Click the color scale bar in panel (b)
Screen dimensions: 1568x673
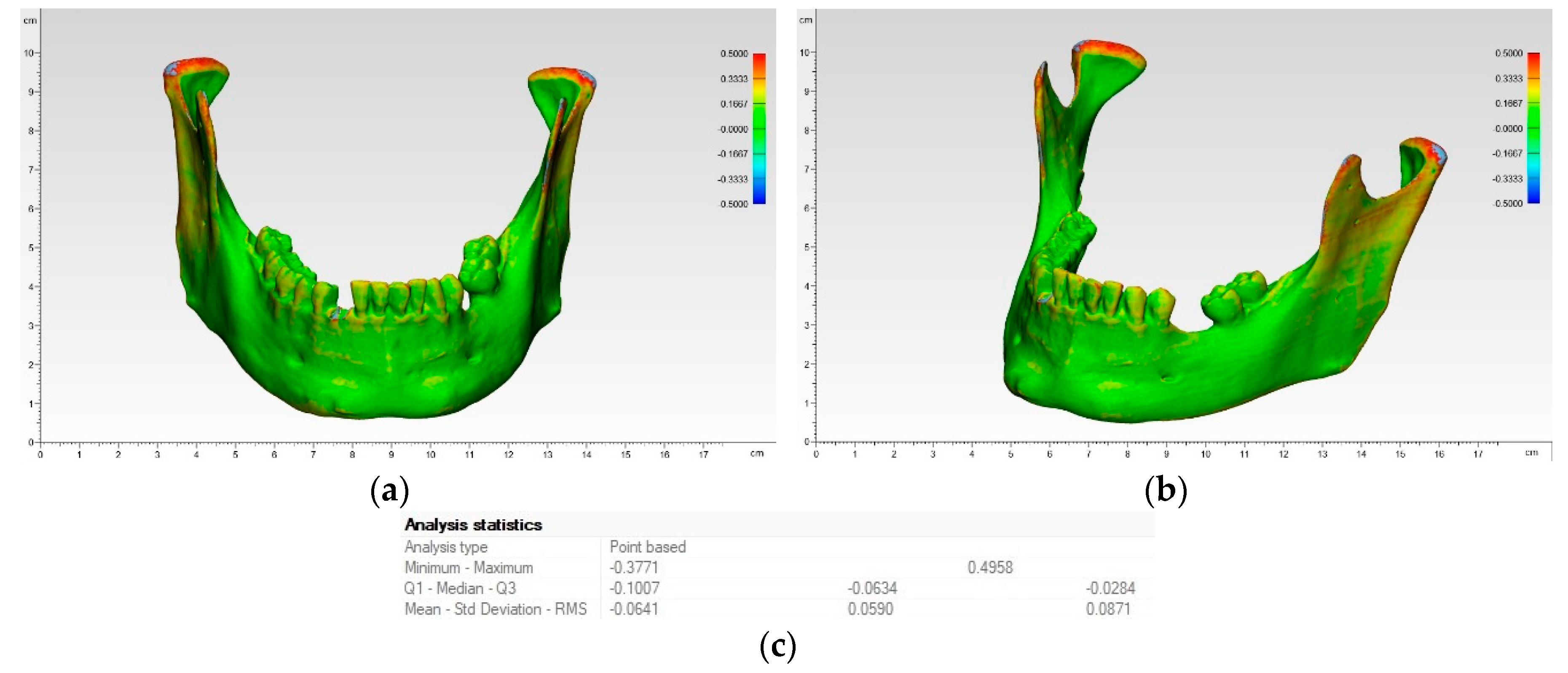tap(1533, 128)
